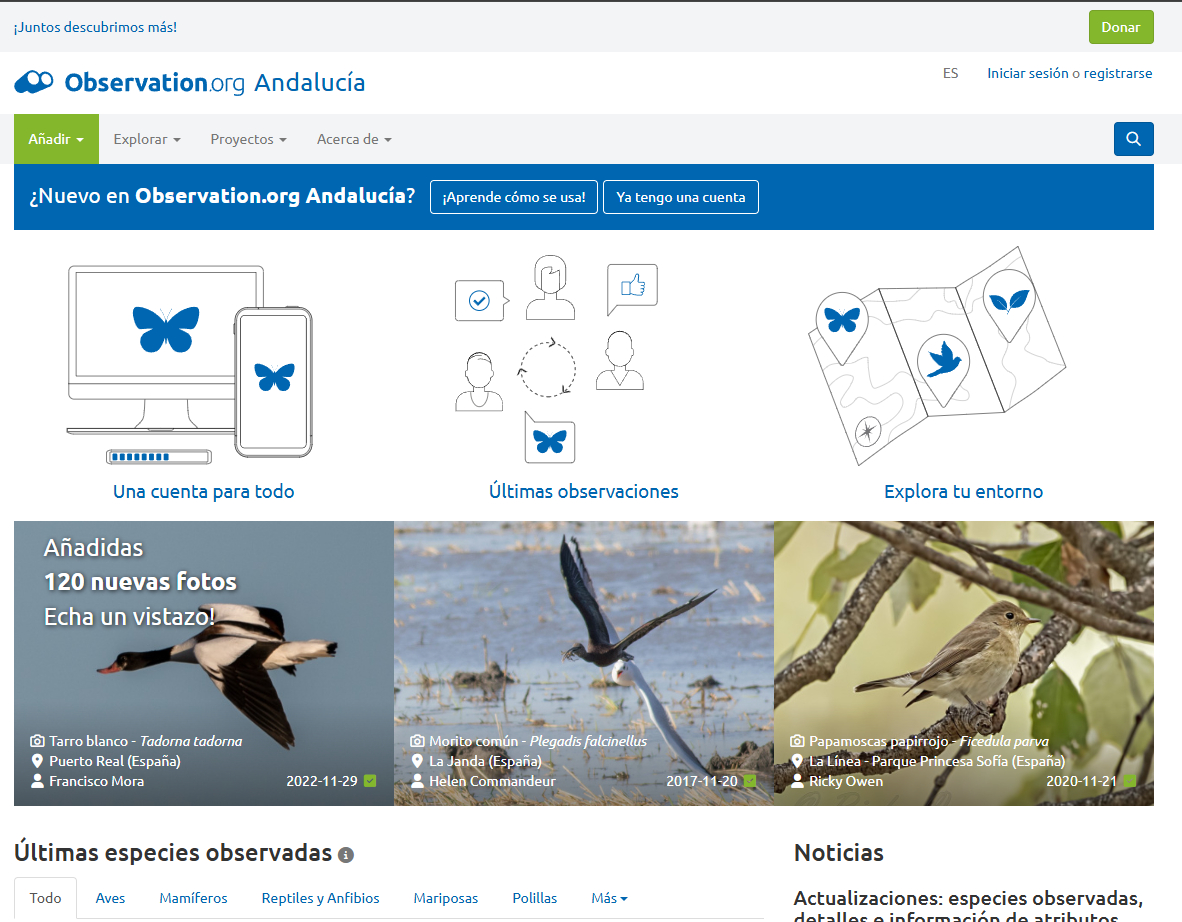
Task: Switch to the Aves tab
Action: (110, 898)
